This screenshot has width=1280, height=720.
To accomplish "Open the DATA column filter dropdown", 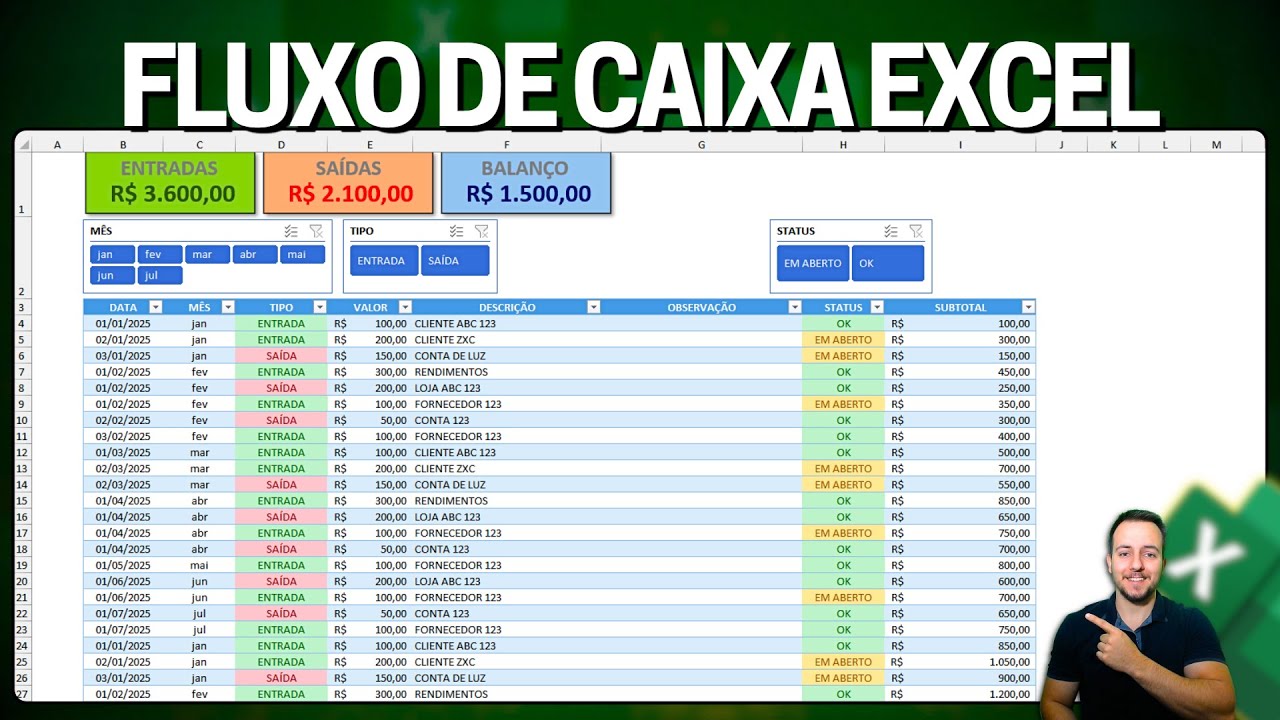I will point(155,307).
